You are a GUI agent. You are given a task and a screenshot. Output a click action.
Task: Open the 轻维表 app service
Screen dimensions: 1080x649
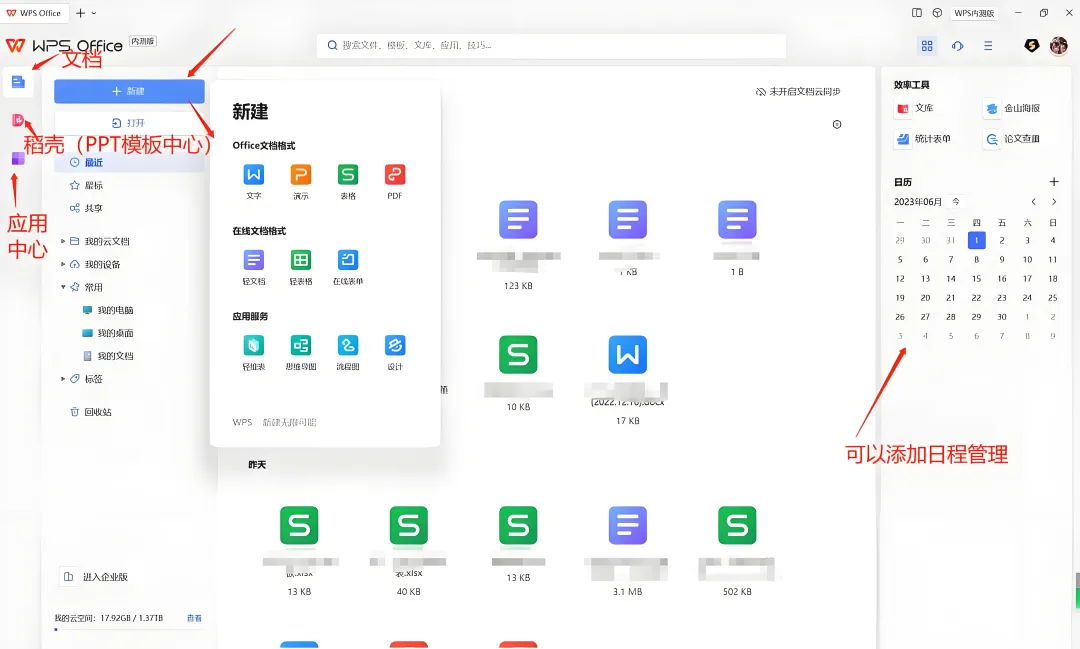click(253, 353)
